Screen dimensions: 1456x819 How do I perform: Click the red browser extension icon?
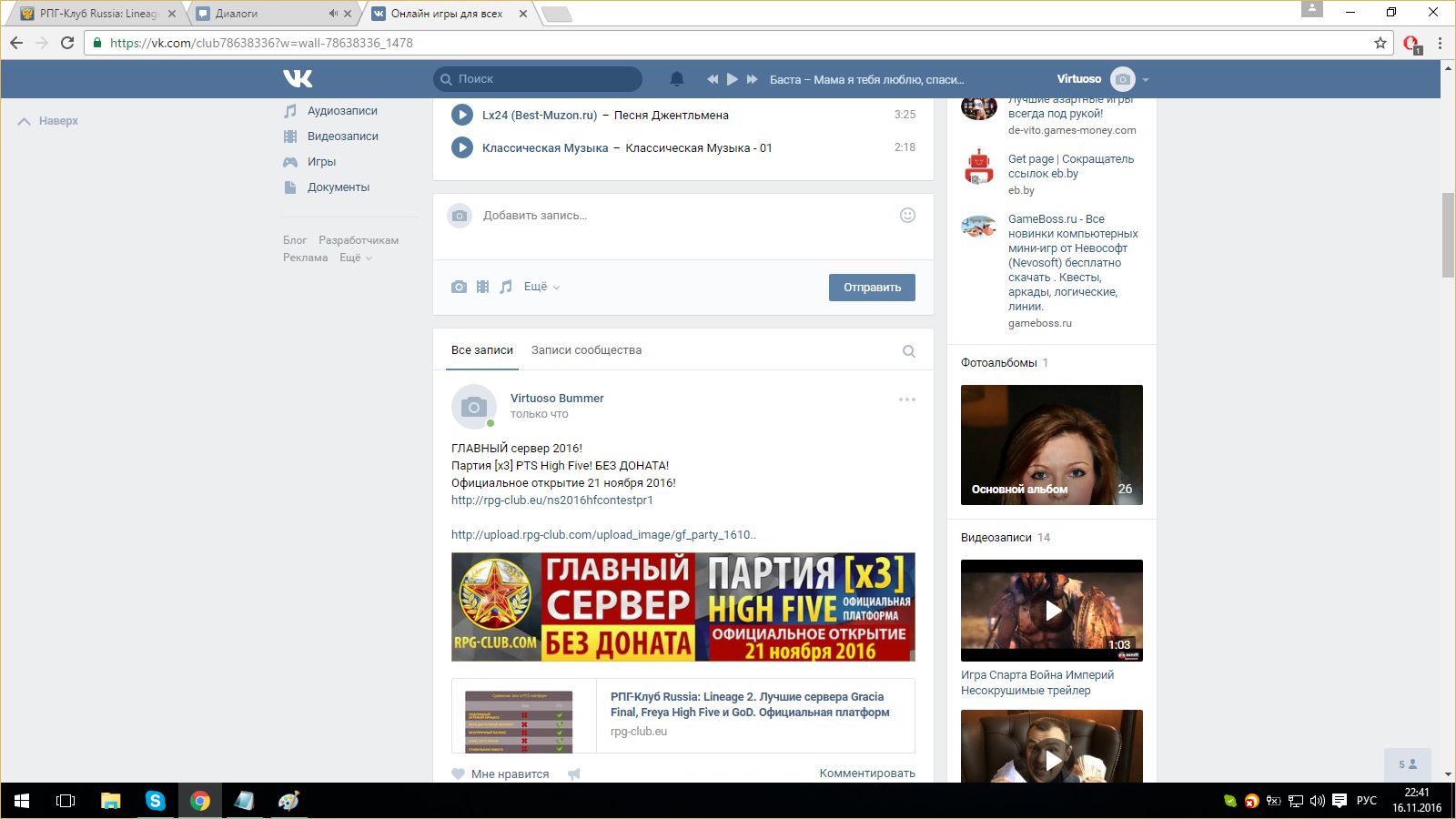click(1411, 43)
